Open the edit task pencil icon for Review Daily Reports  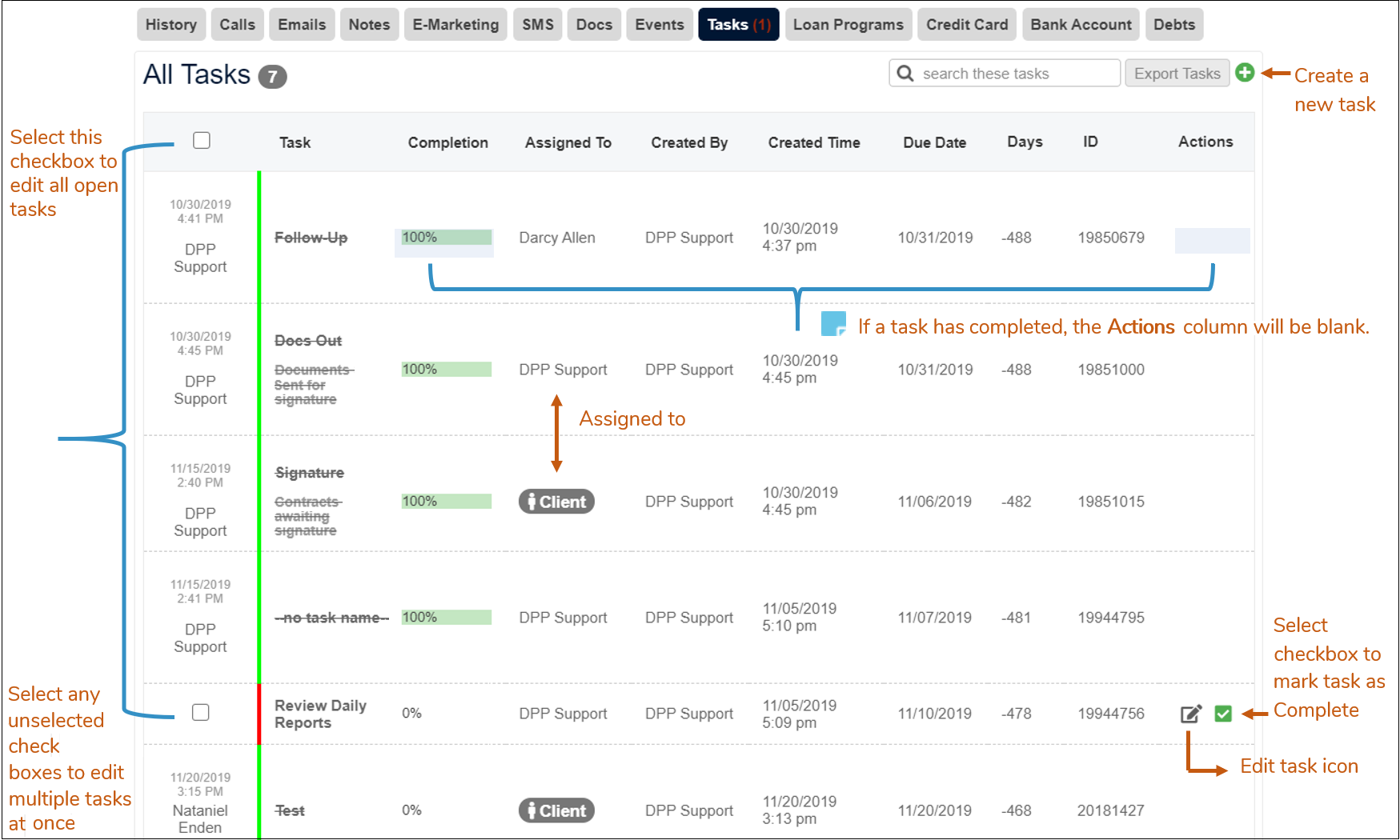tap(1190, 713)
